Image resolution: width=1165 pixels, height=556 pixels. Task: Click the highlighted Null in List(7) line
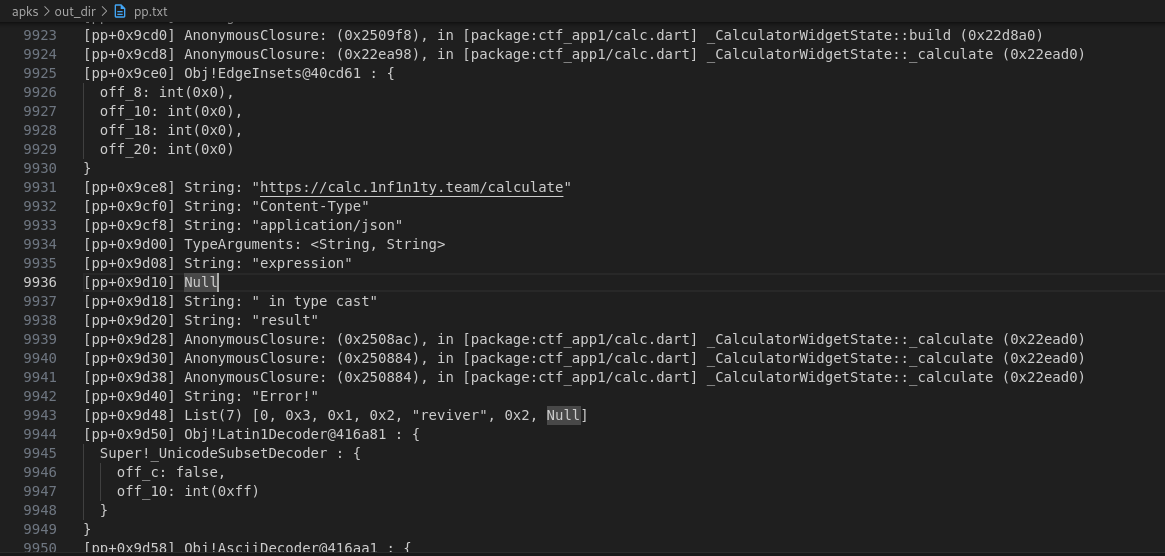563,415
